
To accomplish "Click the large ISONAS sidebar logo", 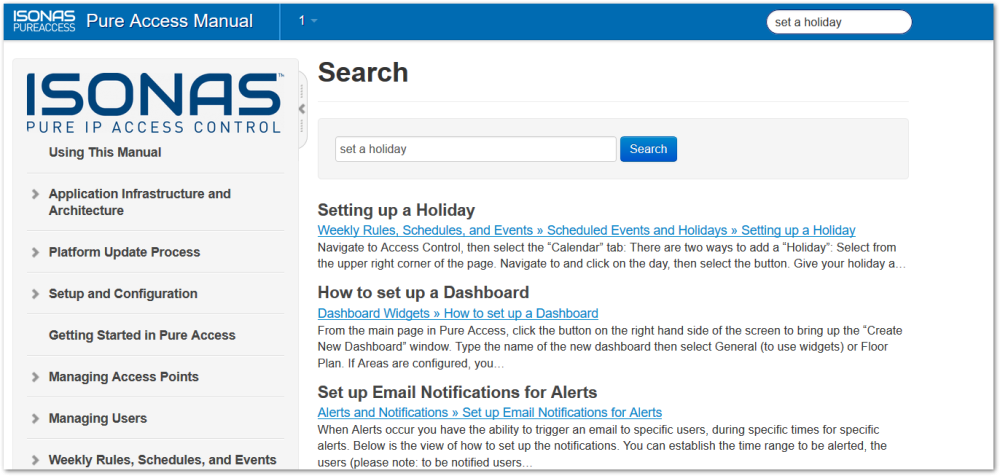I will pos(155,103).
